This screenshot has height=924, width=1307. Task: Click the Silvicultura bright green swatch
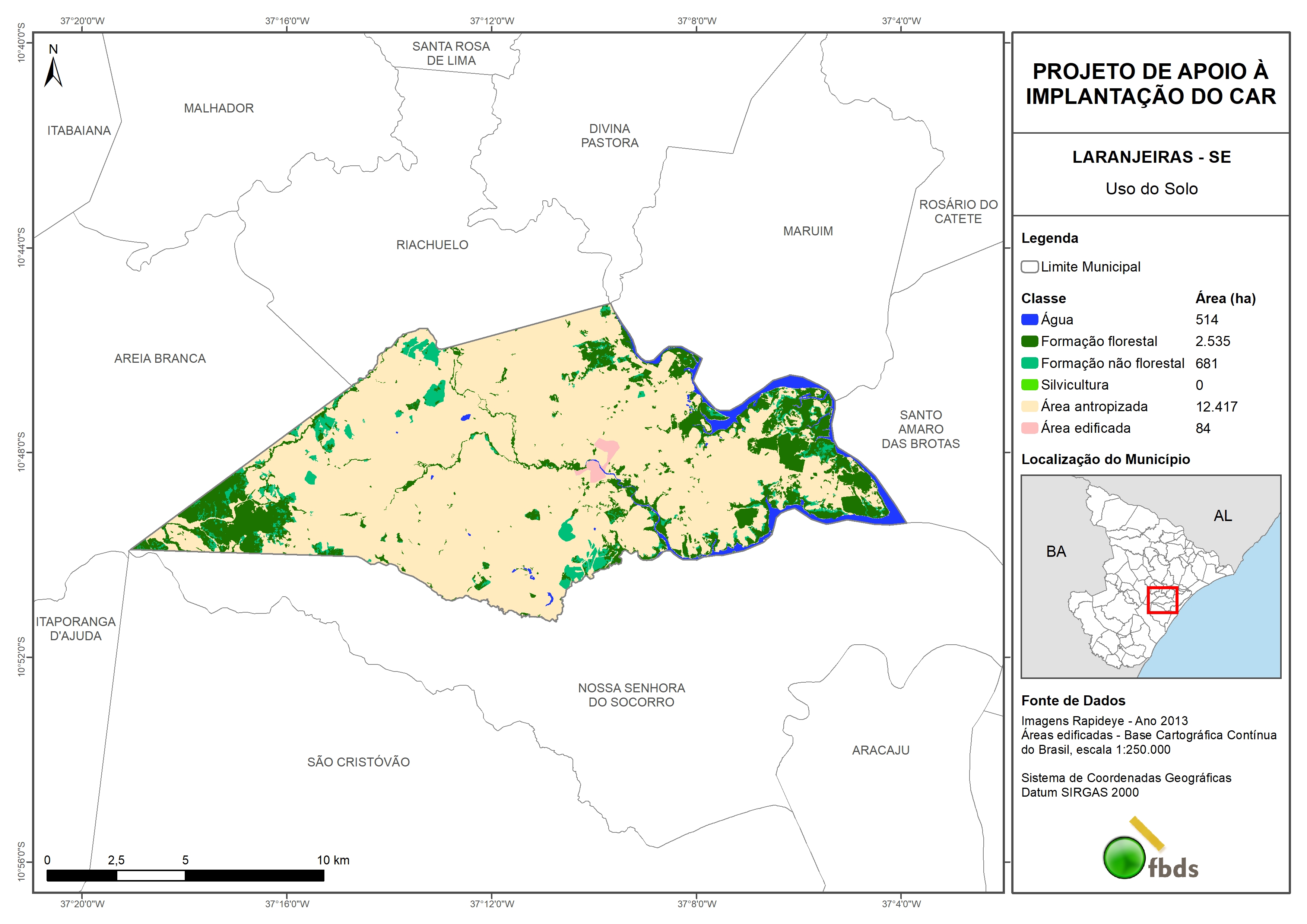1029,385
